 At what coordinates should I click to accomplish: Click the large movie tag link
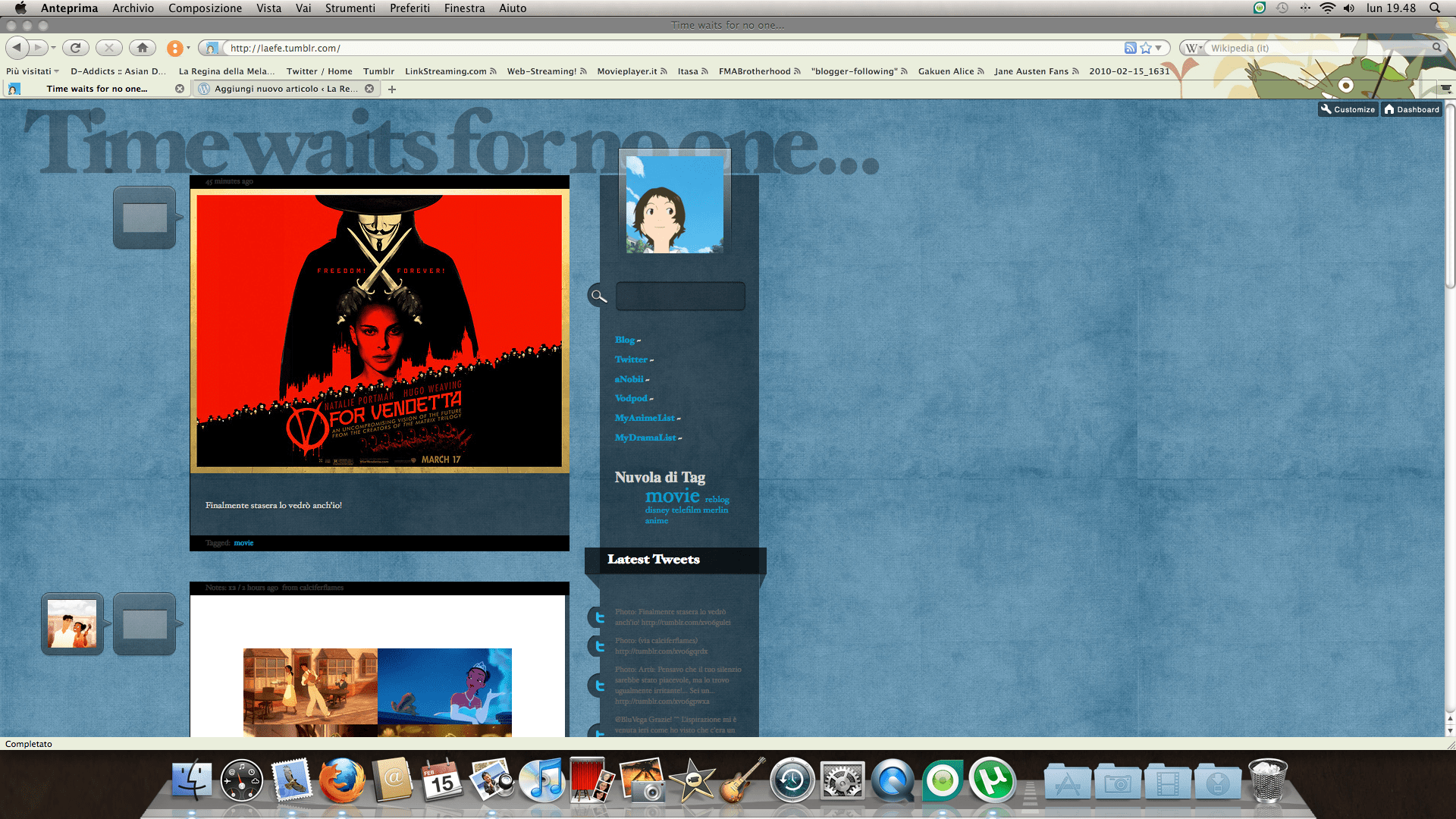point(672,496)
